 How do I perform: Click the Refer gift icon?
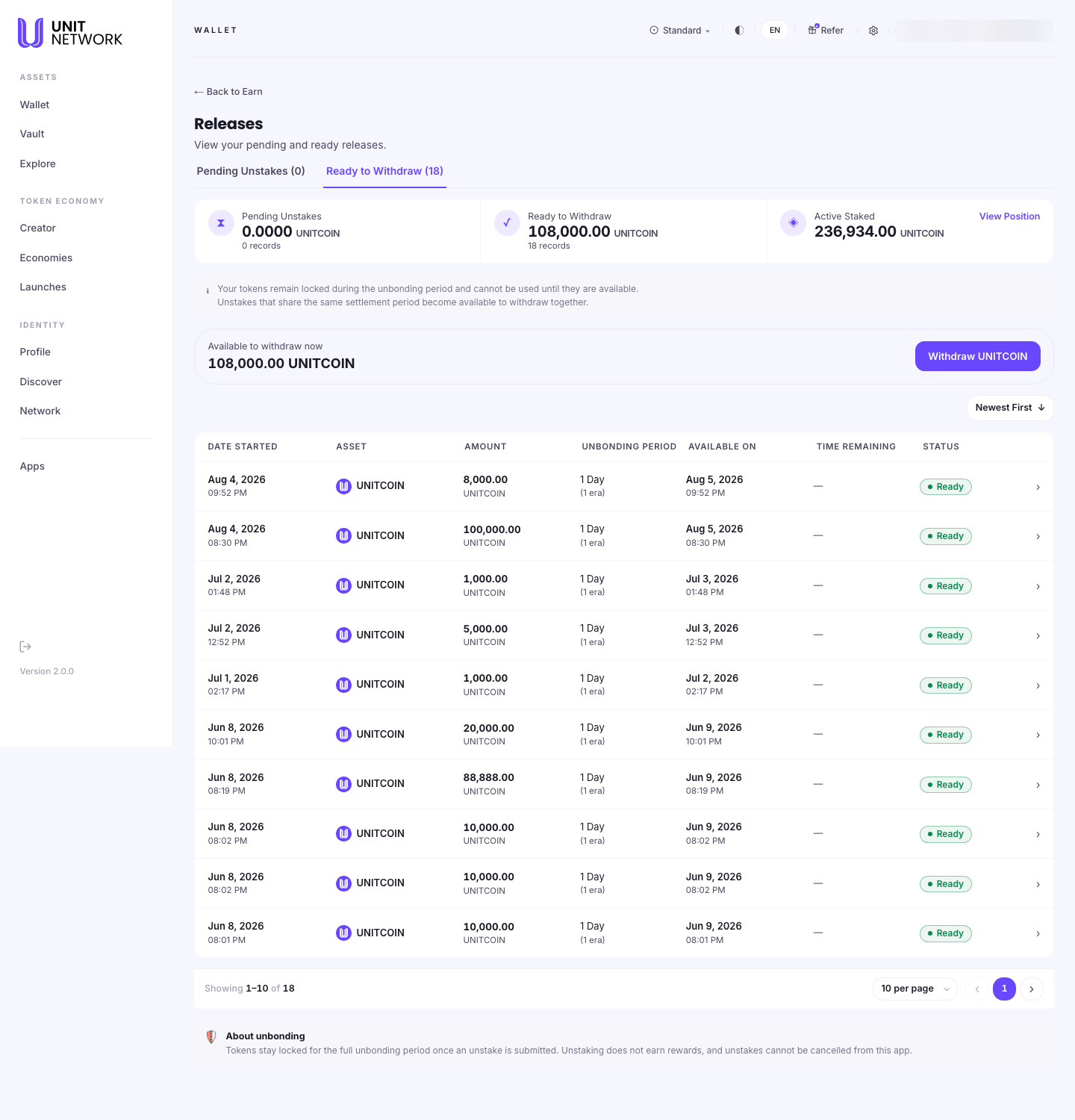(813, 30)
